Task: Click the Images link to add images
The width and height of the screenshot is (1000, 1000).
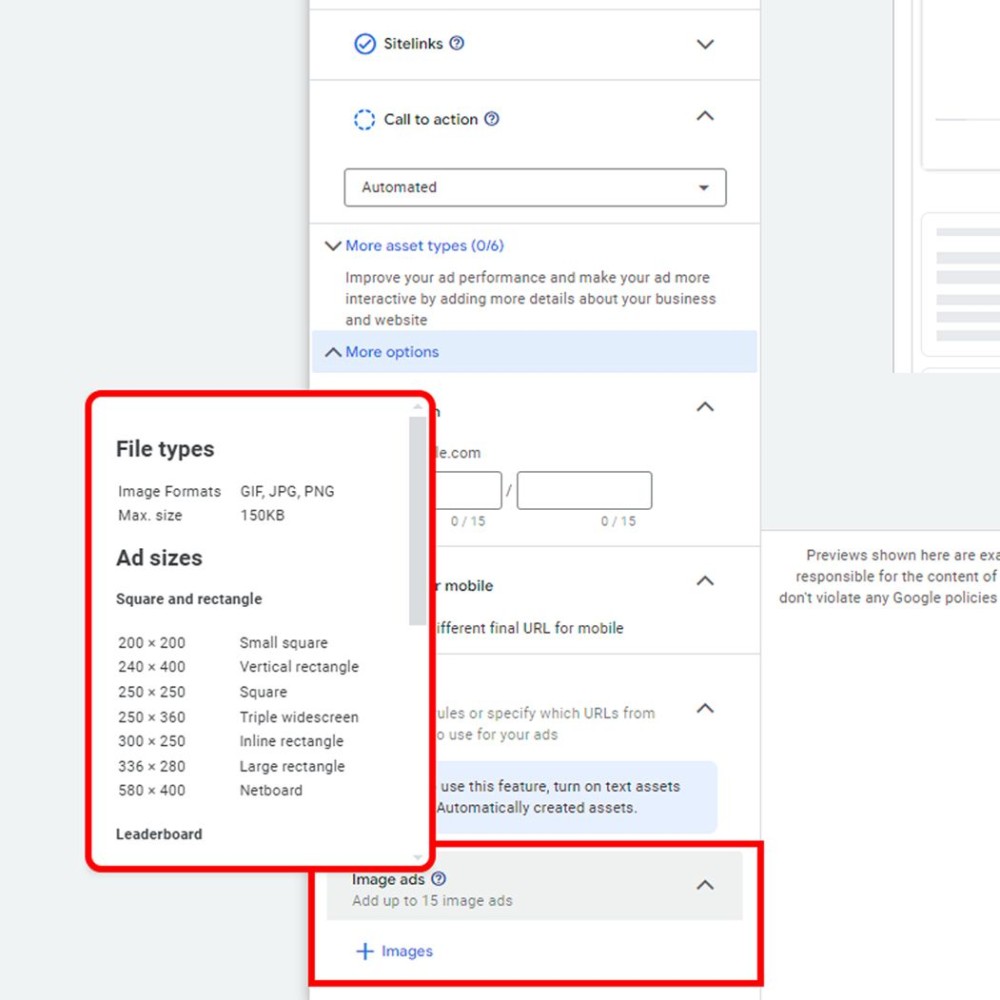Action: 407,951
